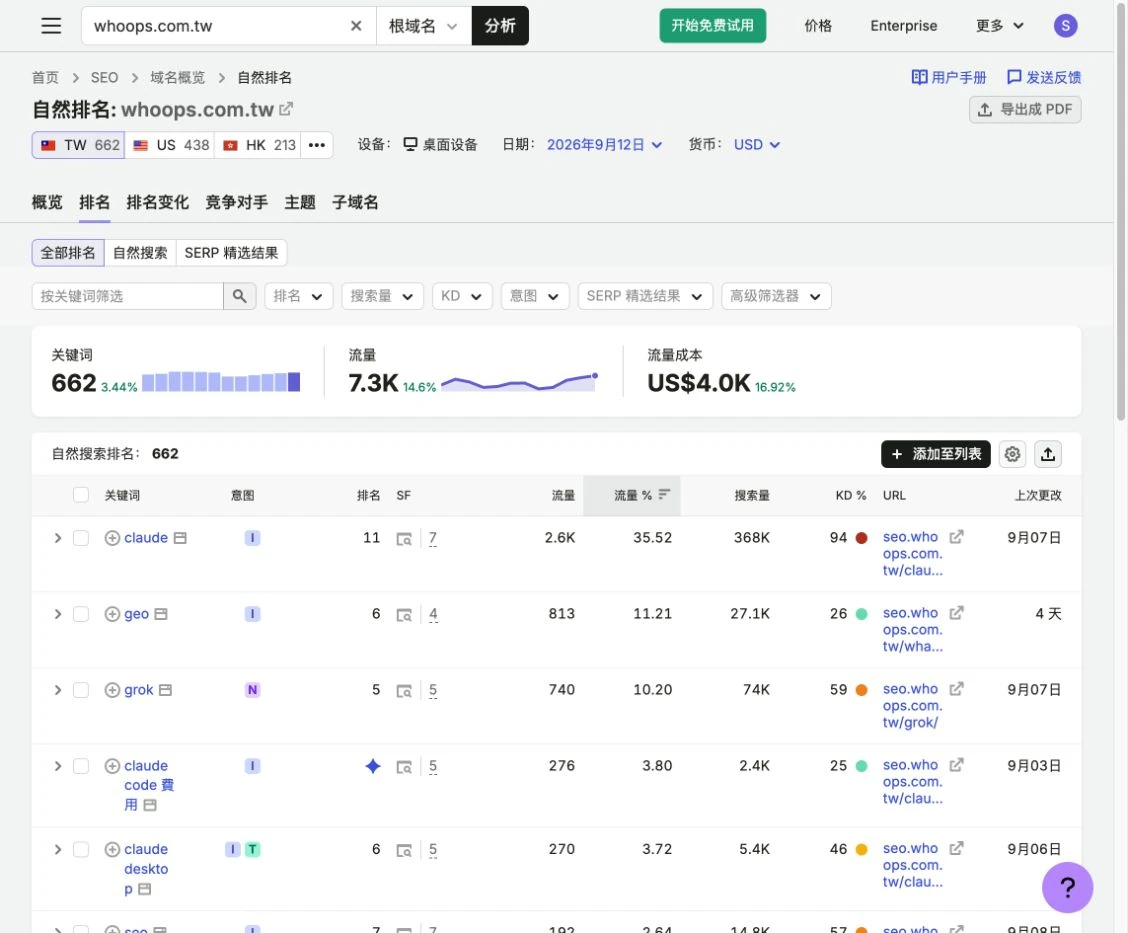
Task: Add claude code 費用 keyword plus icon
Action: [112, 766]
